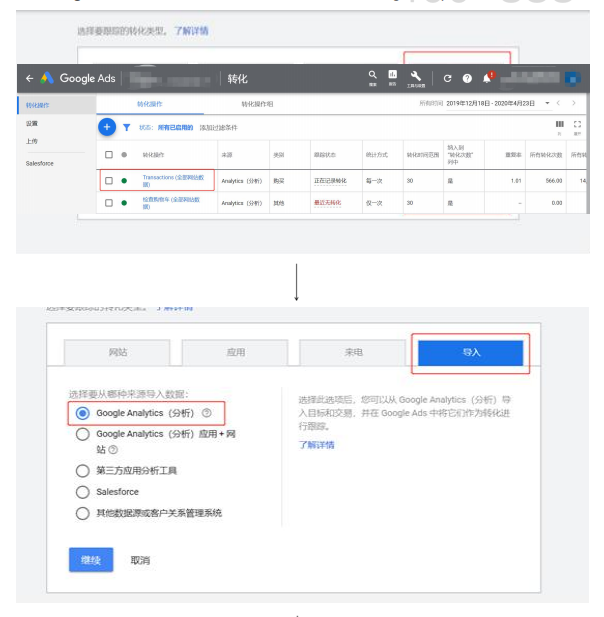Viewport: 604px width, 617px height.
Task: Select Salesforce radio option
Action: click(83, 492)
